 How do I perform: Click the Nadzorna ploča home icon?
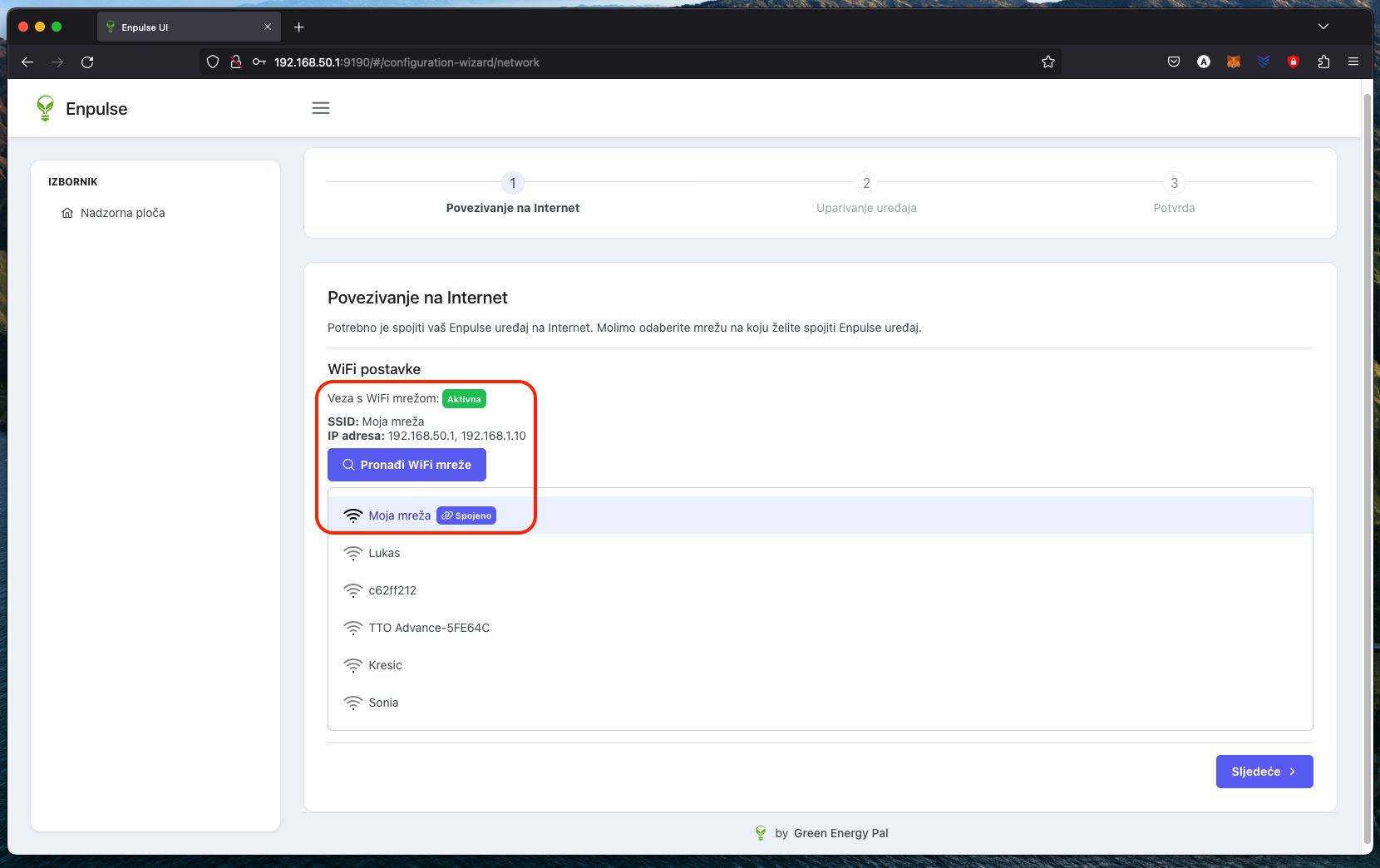[x=68, y=213]
